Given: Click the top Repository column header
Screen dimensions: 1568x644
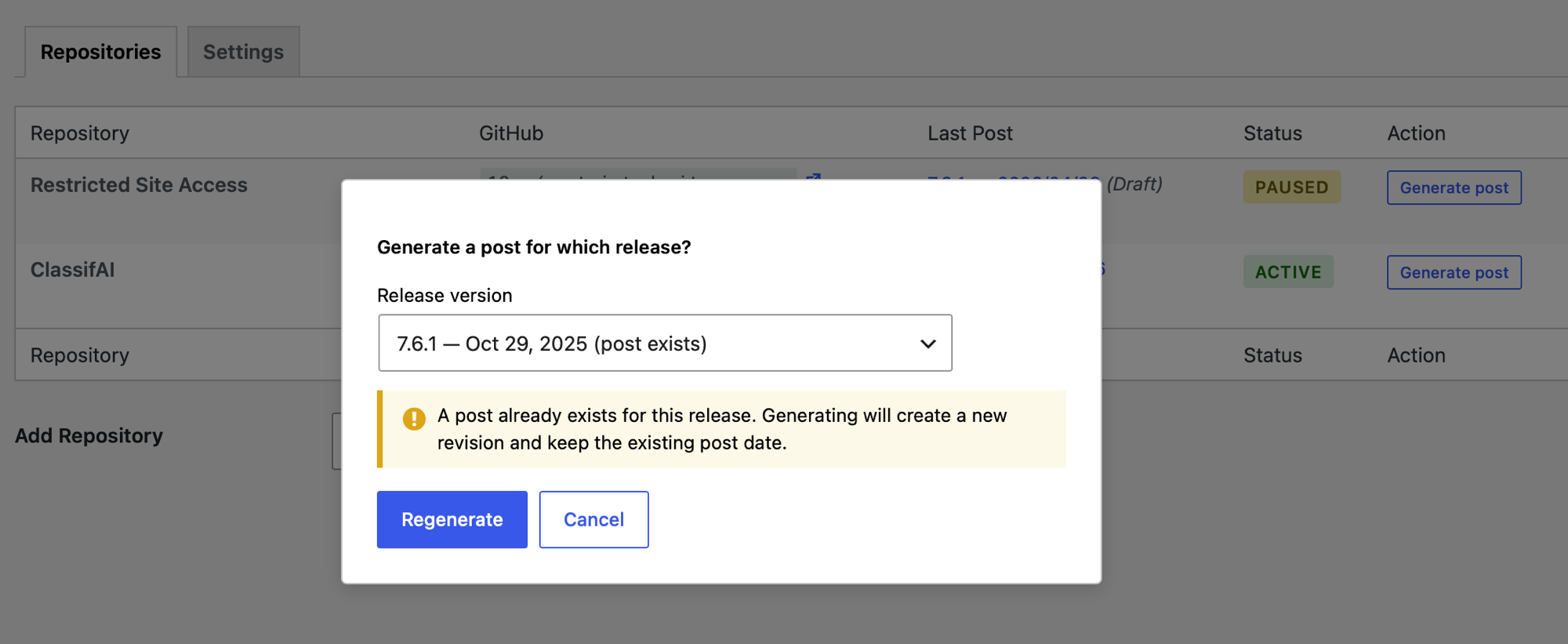Looking at the screenshot, I should (79, 133).
